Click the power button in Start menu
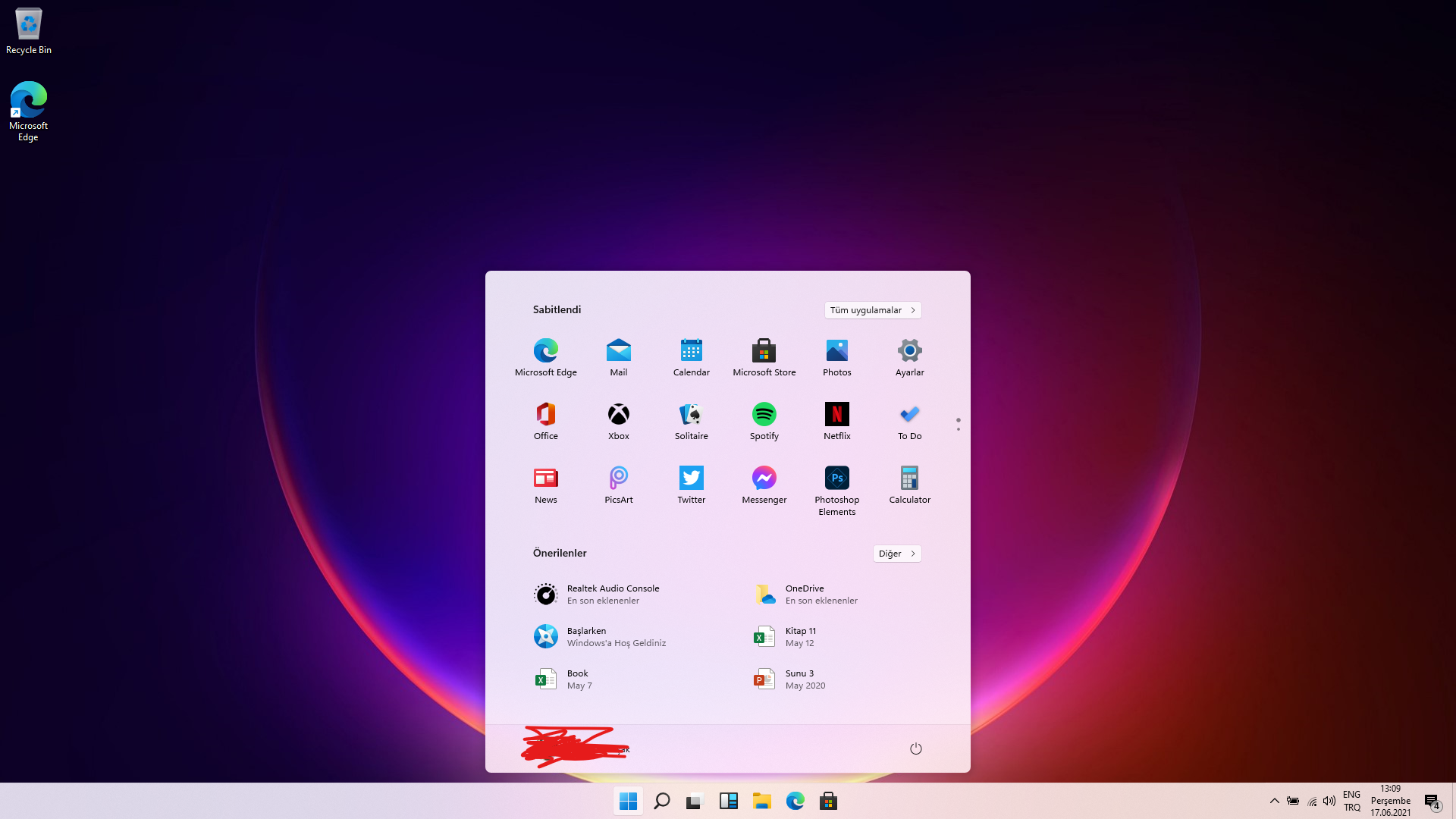Screen dimensions: 1456x819 coord(915,748)
